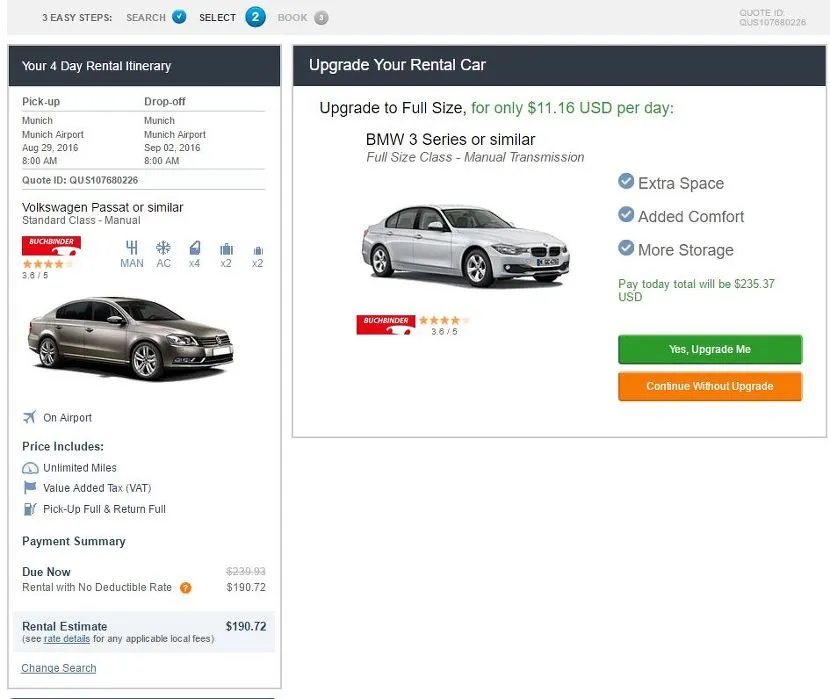Click the Change Search link
The width and height of the screenshot is (830, 699).
(x=59, y=668)
